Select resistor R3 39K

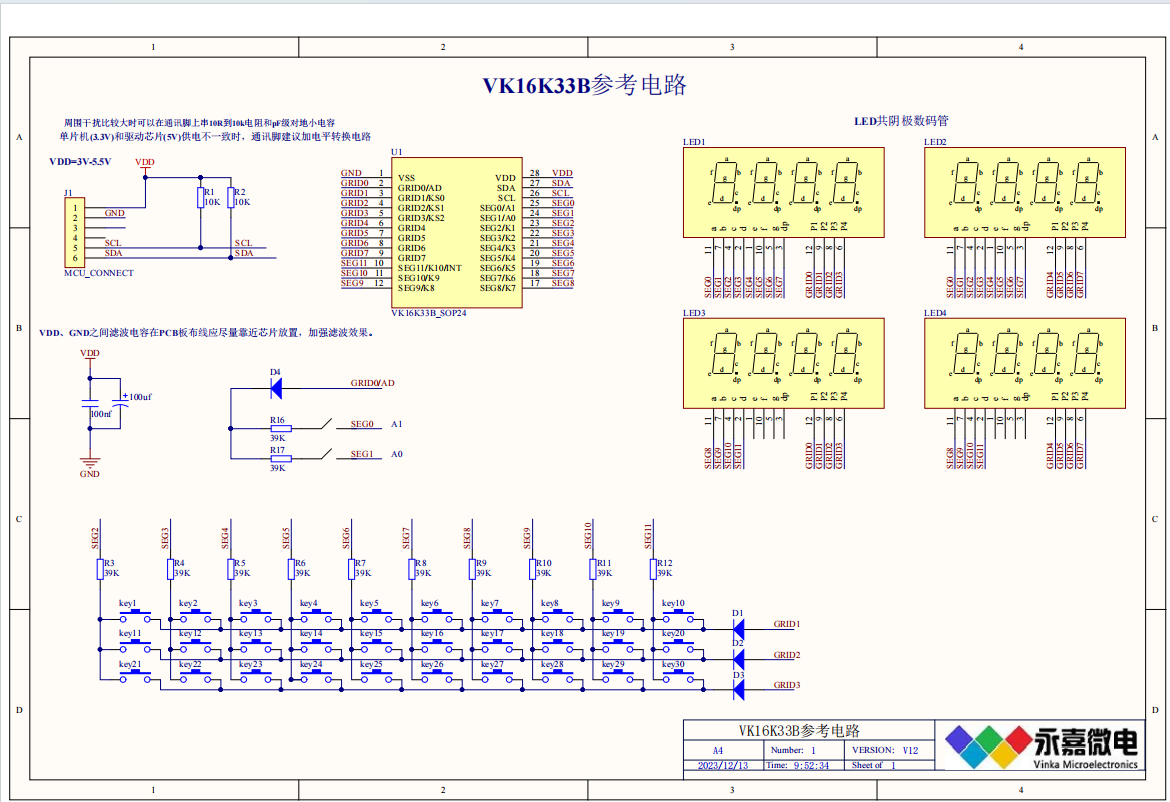pos(100,569)
